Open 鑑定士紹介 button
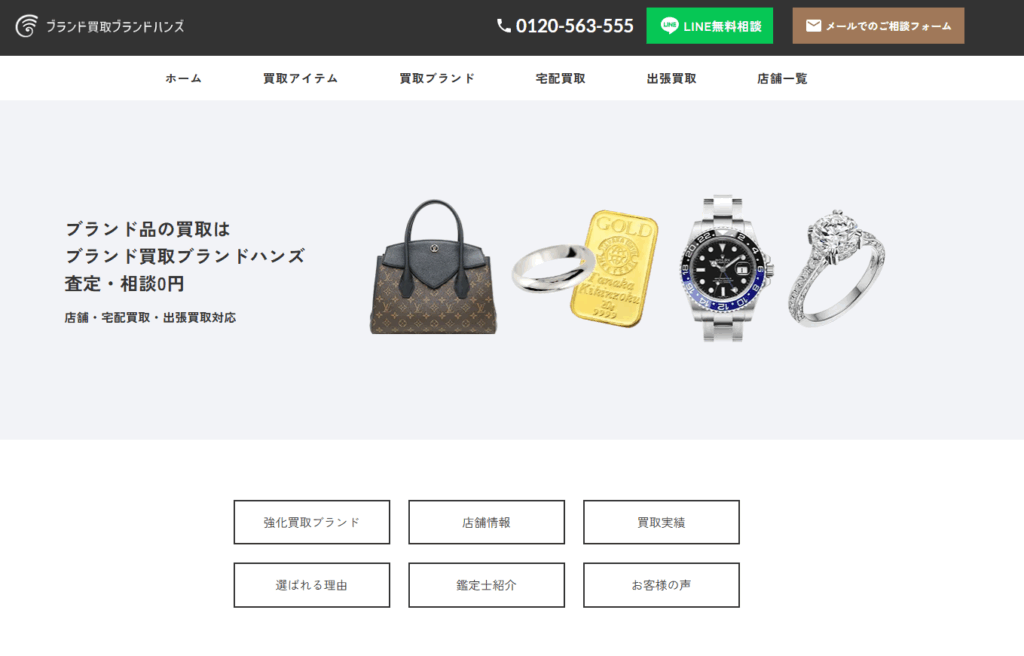 point(487,585)
